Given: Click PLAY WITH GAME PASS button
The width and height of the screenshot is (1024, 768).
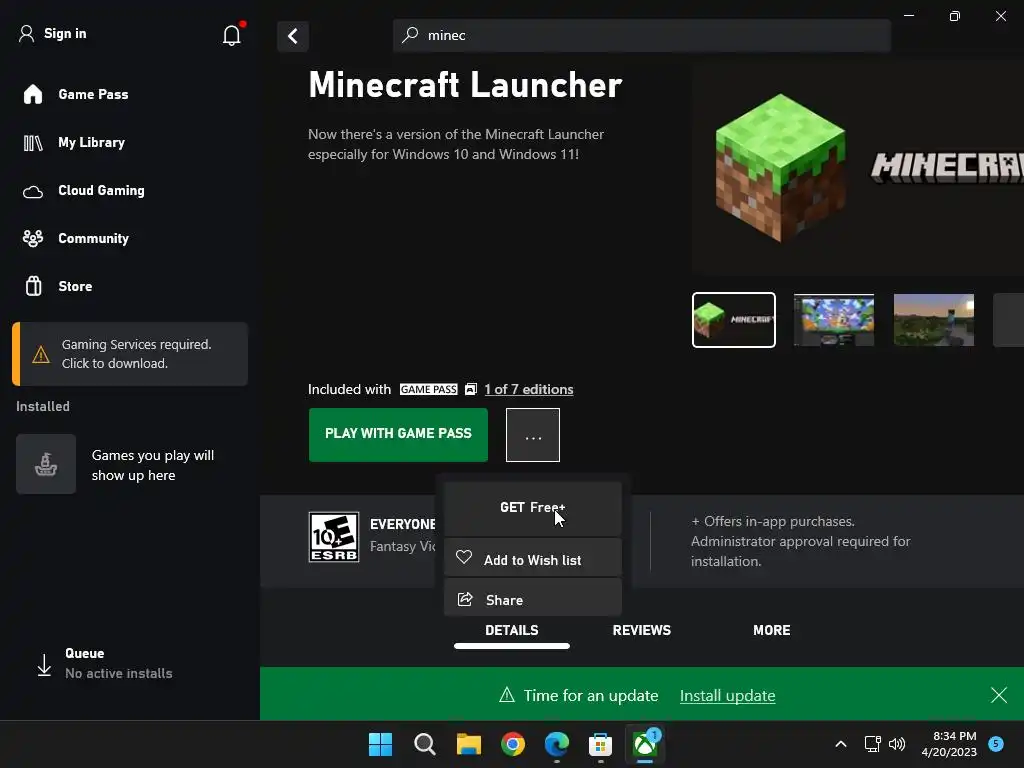Looking at the screenshot, I should click(398, 435).
